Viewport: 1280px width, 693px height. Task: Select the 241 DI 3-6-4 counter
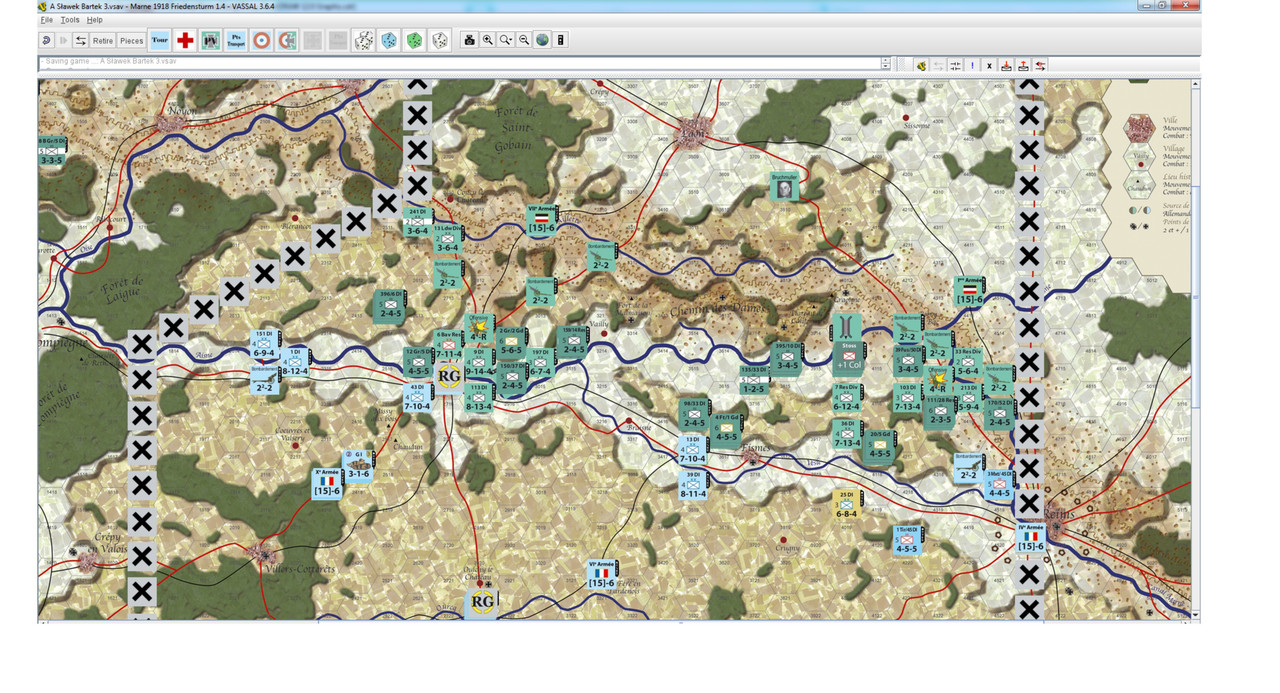(418, 222)
